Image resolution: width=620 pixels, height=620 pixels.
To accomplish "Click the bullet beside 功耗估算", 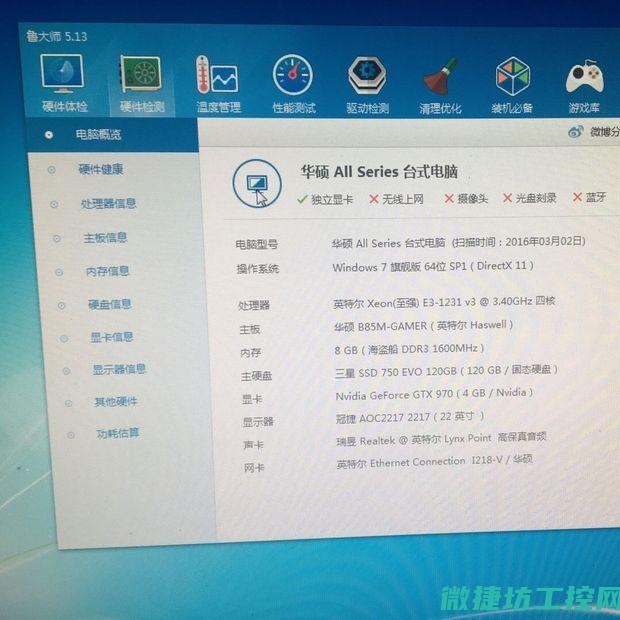I will pos(71,435).
